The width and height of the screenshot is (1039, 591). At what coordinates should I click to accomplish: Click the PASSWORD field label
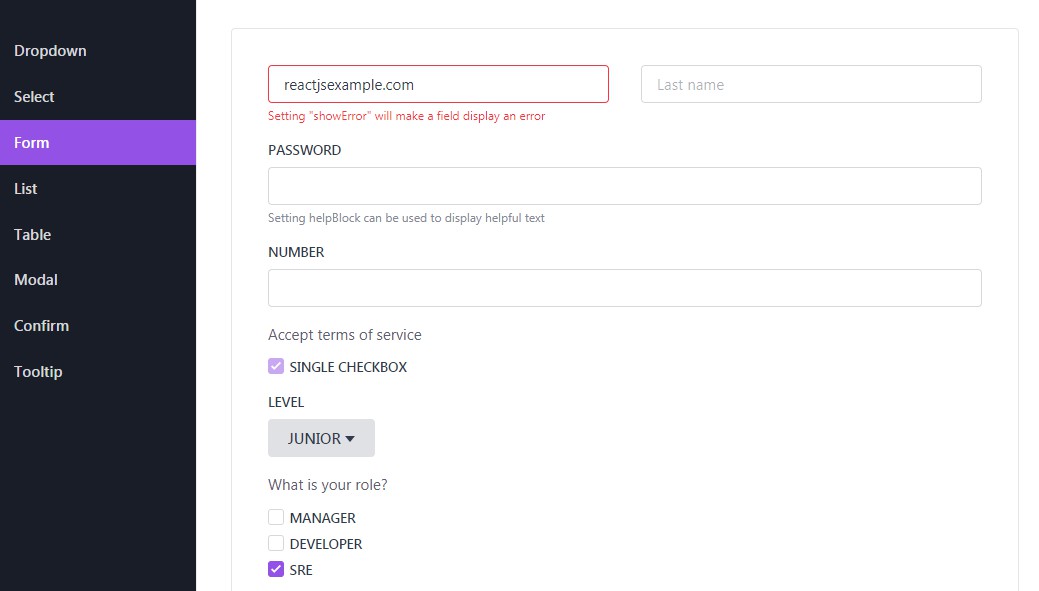click(x=305, y=150)
